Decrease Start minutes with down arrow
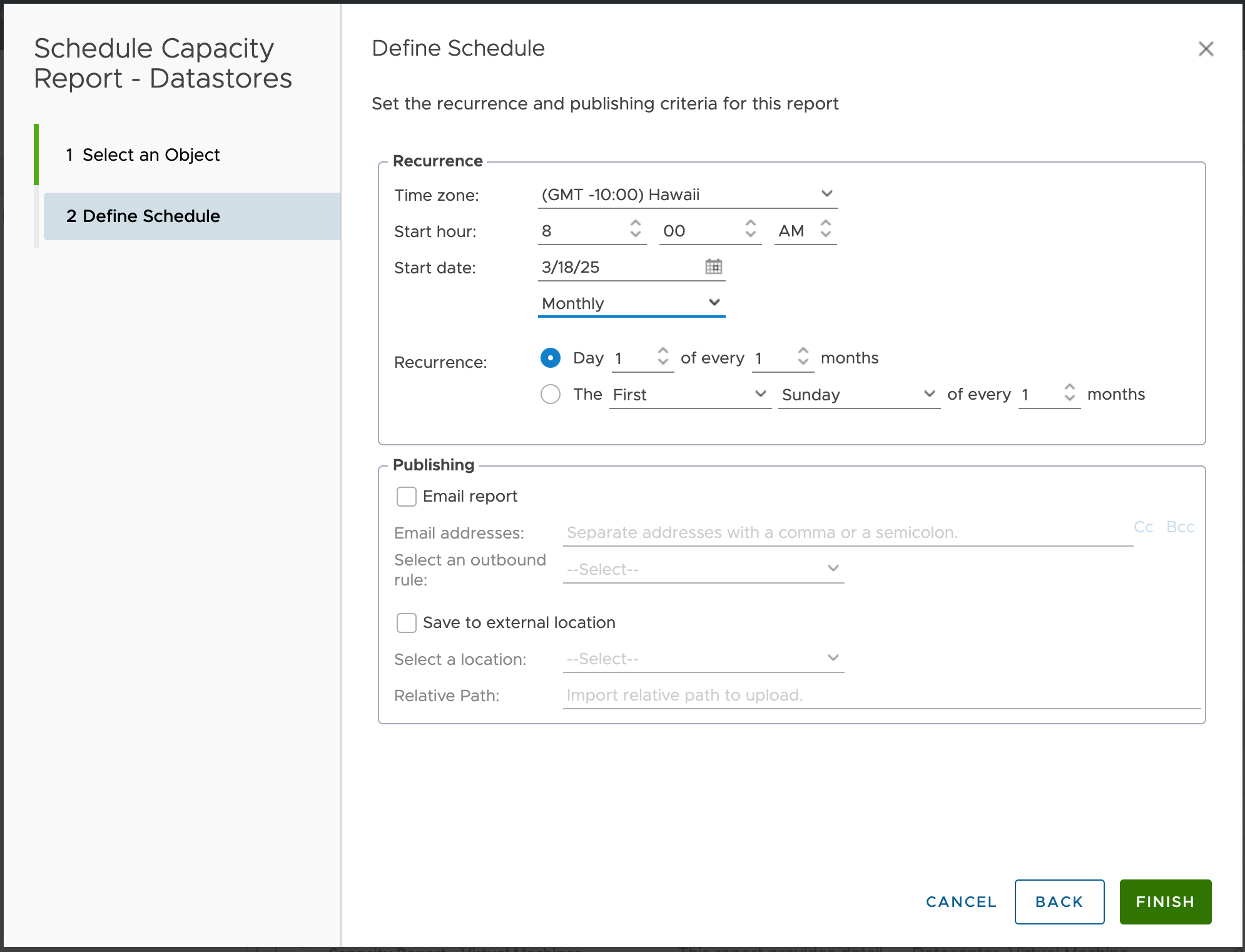The image size is (1245, 952). click(x=751, y=235)
